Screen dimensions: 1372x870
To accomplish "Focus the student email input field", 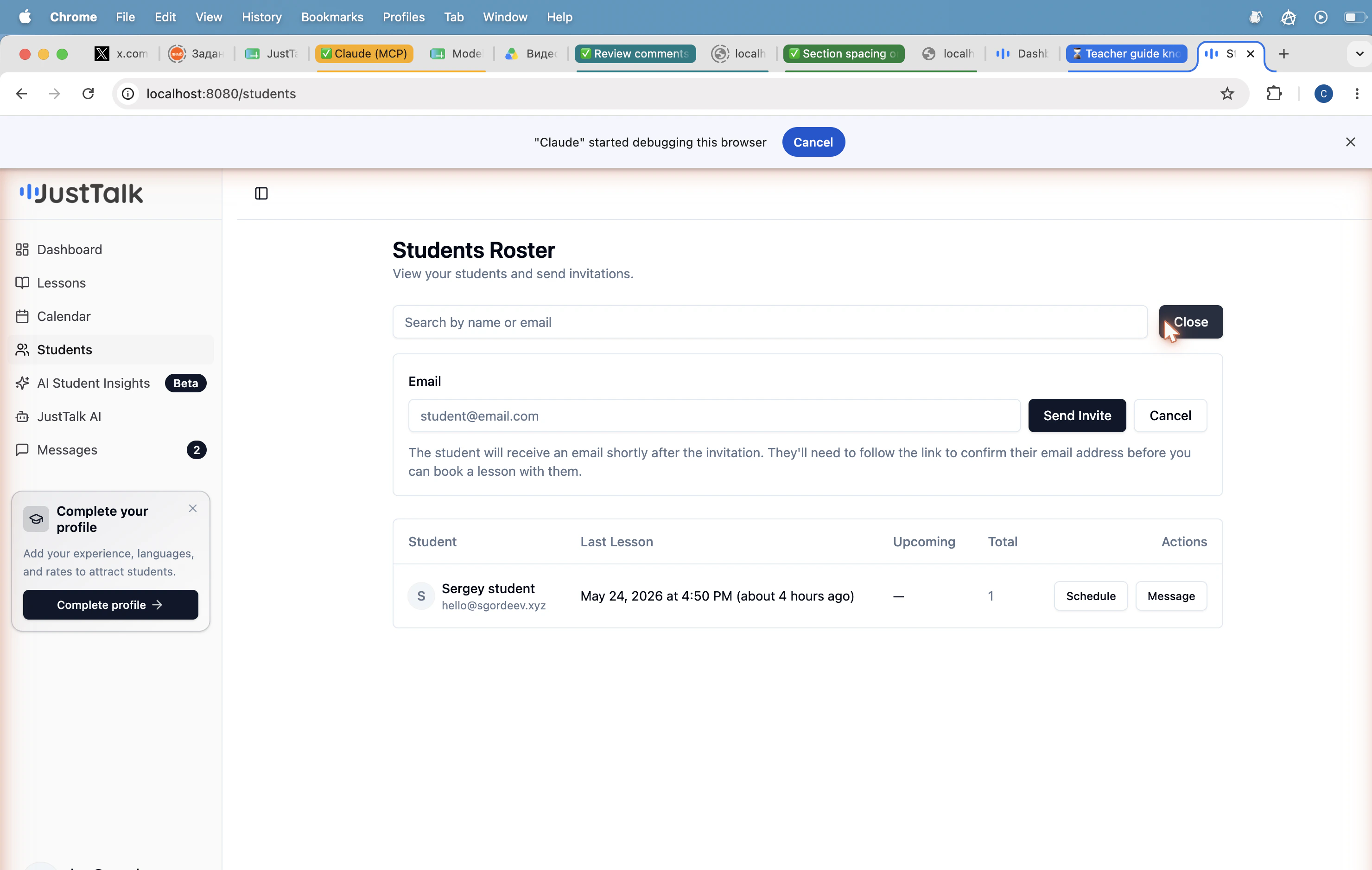I will coord(714,416).
